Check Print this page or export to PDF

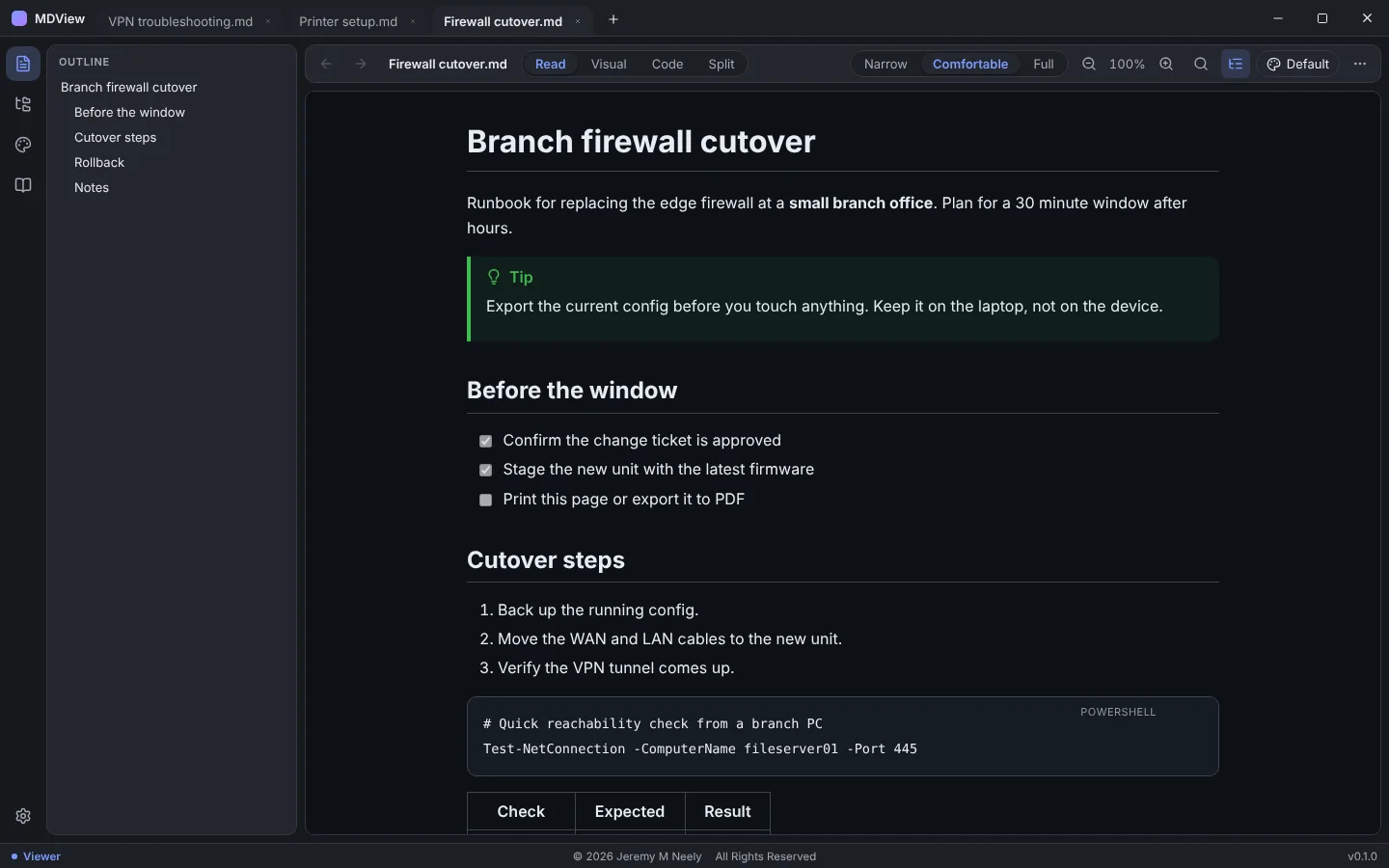(485, 500)
